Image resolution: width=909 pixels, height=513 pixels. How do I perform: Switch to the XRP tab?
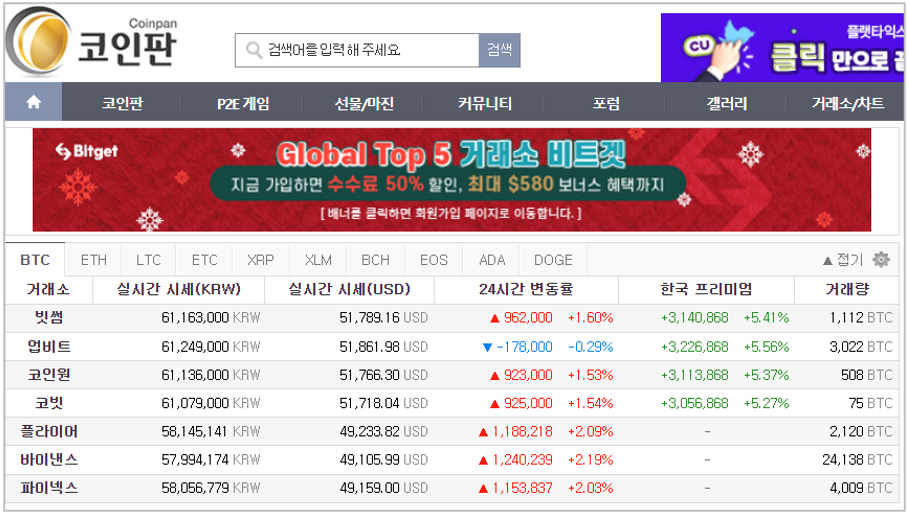coord(260,260)
